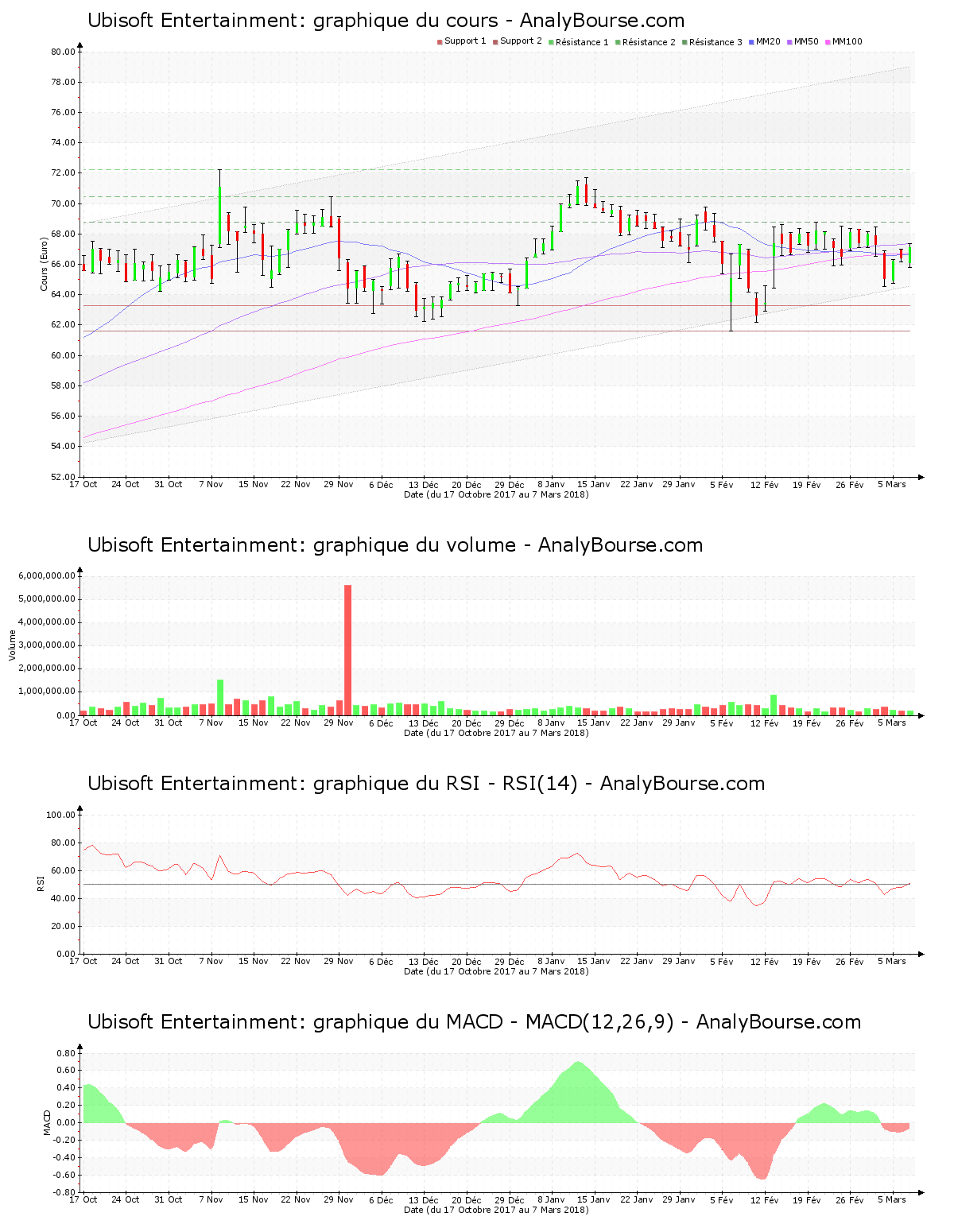This screenshot has width=954, height=1232.
Task: Click the MM20 blue legend swatch
Action: point(751,42)
